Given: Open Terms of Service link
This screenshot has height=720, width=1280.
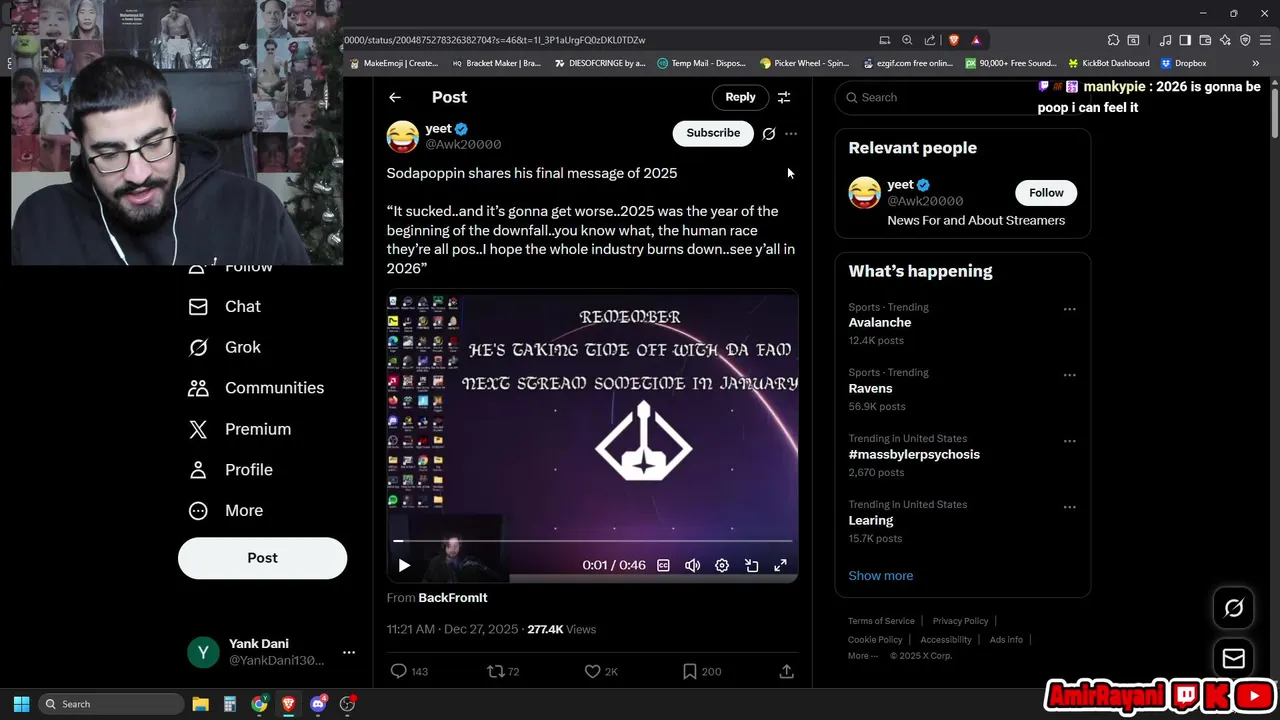Looking at the screenshot, I should 881,621.
